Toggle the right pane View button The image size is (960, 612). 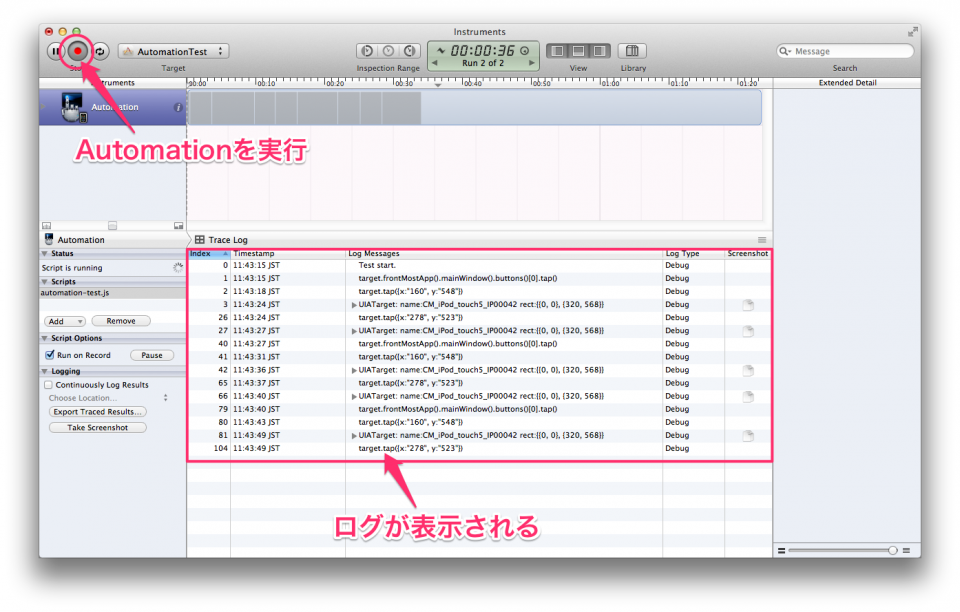599,51
